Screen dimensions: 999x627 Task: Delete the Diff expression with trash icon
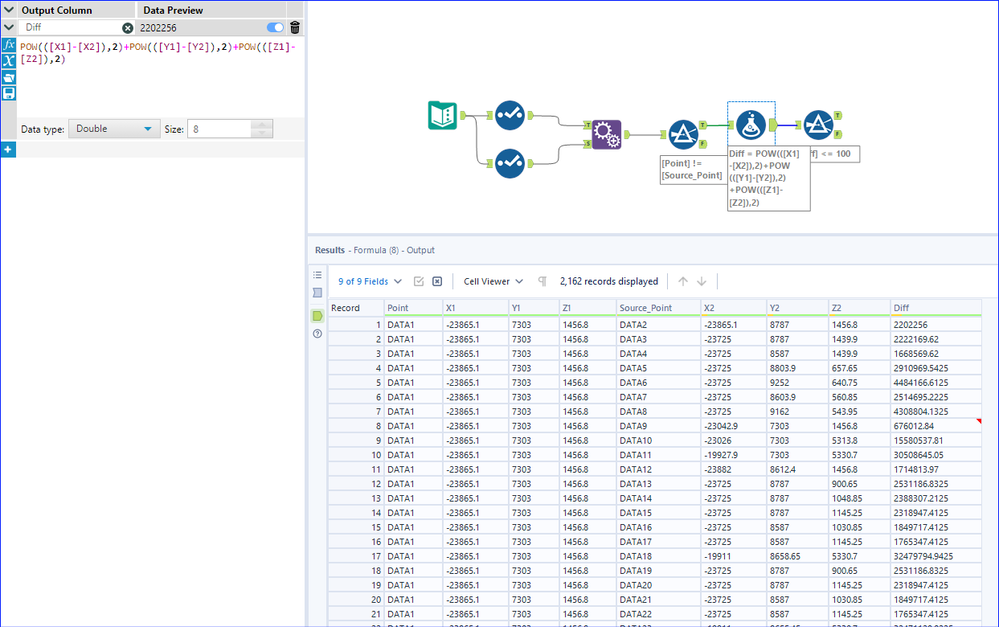point(294,28)
